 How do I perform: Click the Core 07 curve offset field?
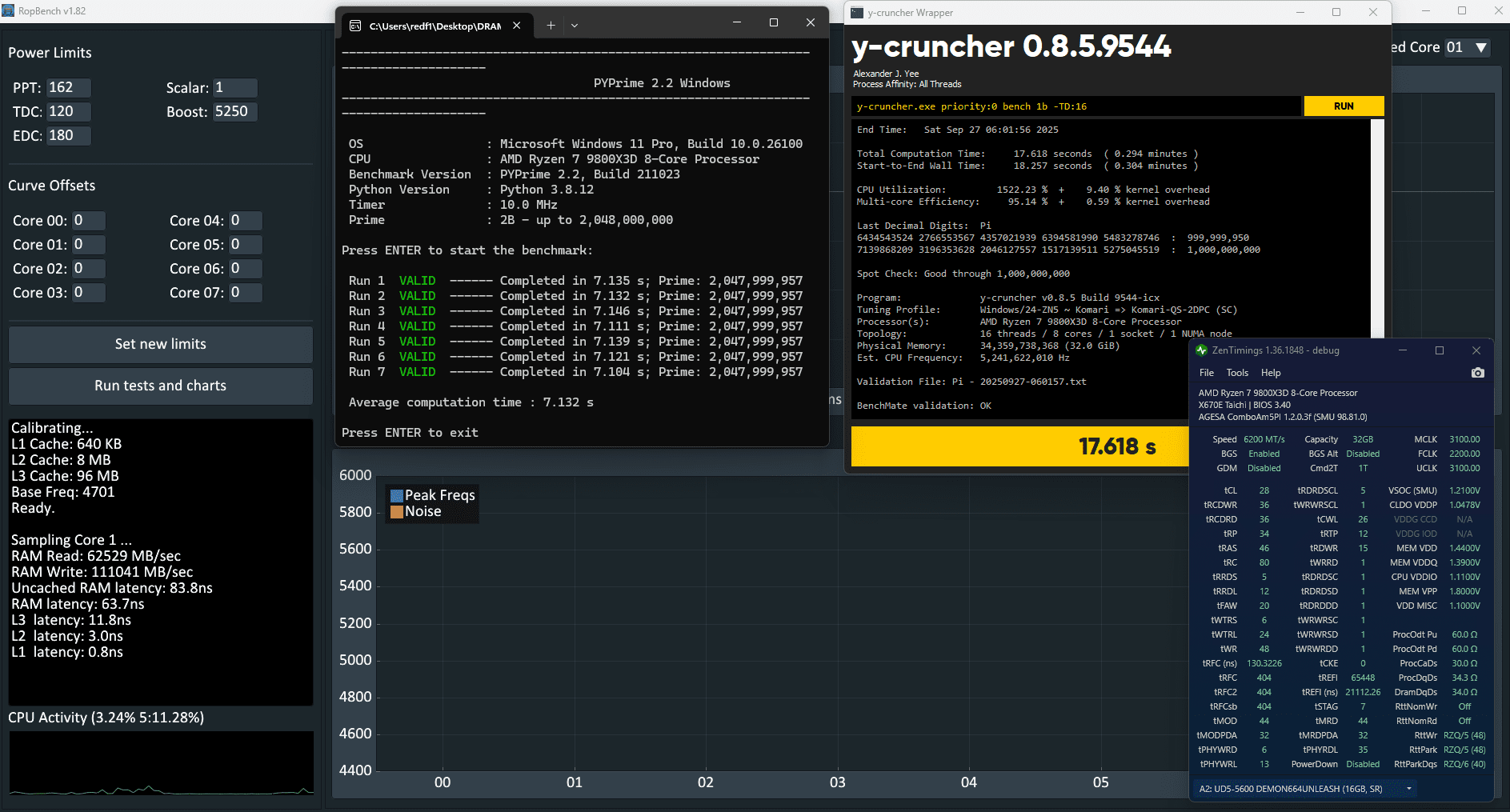[x=245, y=292]
